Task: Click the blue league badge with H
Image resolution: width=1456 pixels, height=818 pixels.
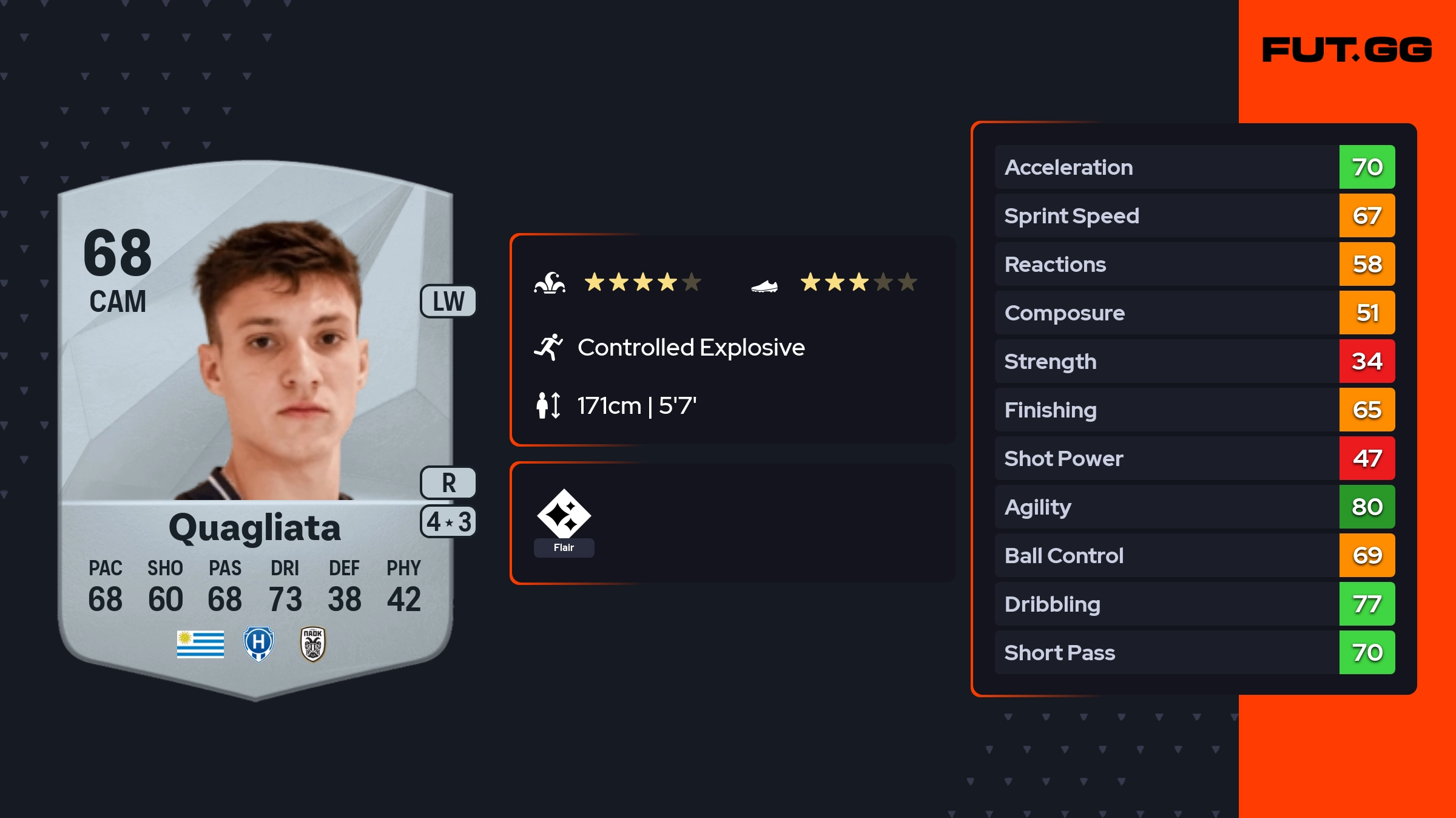Action: click(x=258, y=644)
